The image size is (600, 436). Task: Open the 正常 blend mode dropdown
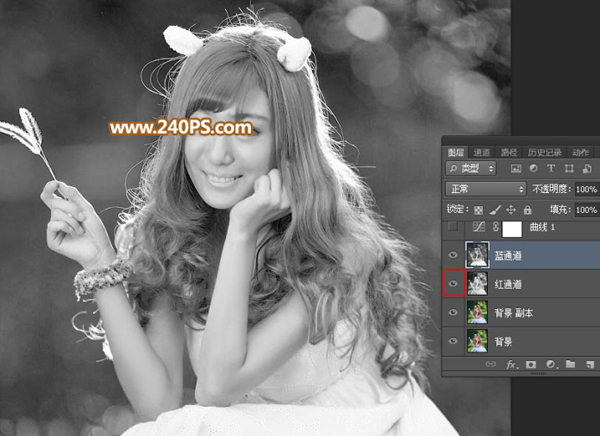[487, 189]
